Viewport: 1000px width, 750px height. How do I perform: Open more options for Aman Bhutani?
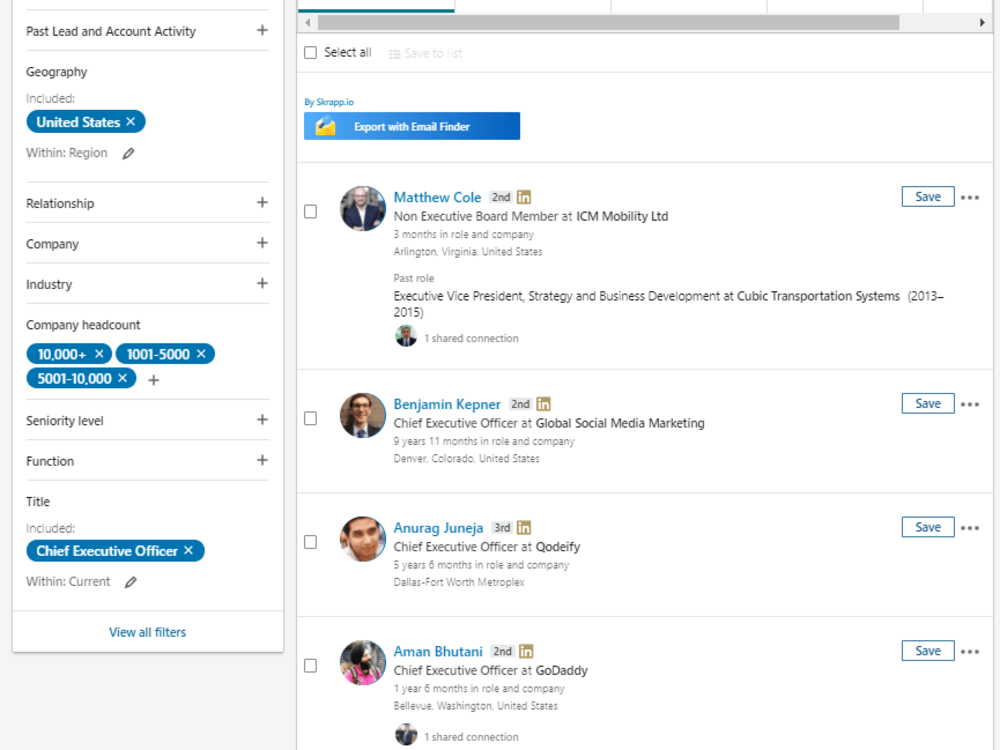coord(969,652)
